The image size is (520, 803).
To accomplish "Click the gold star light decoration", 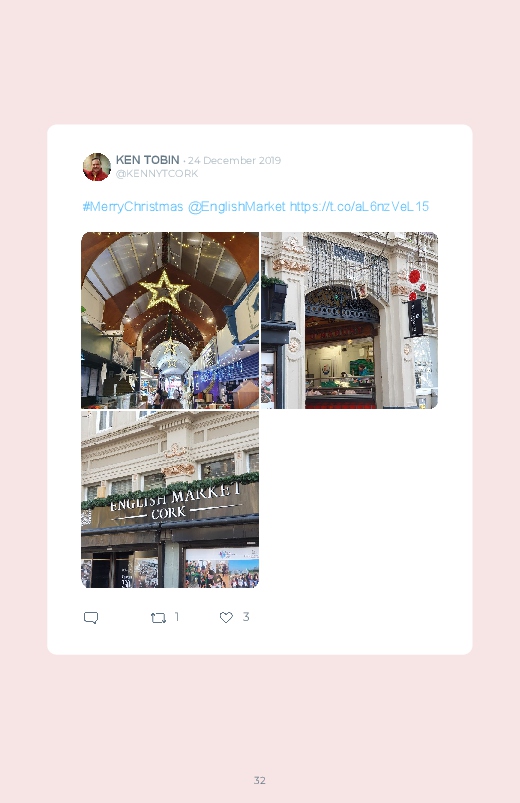I will [x=164, y=290].
